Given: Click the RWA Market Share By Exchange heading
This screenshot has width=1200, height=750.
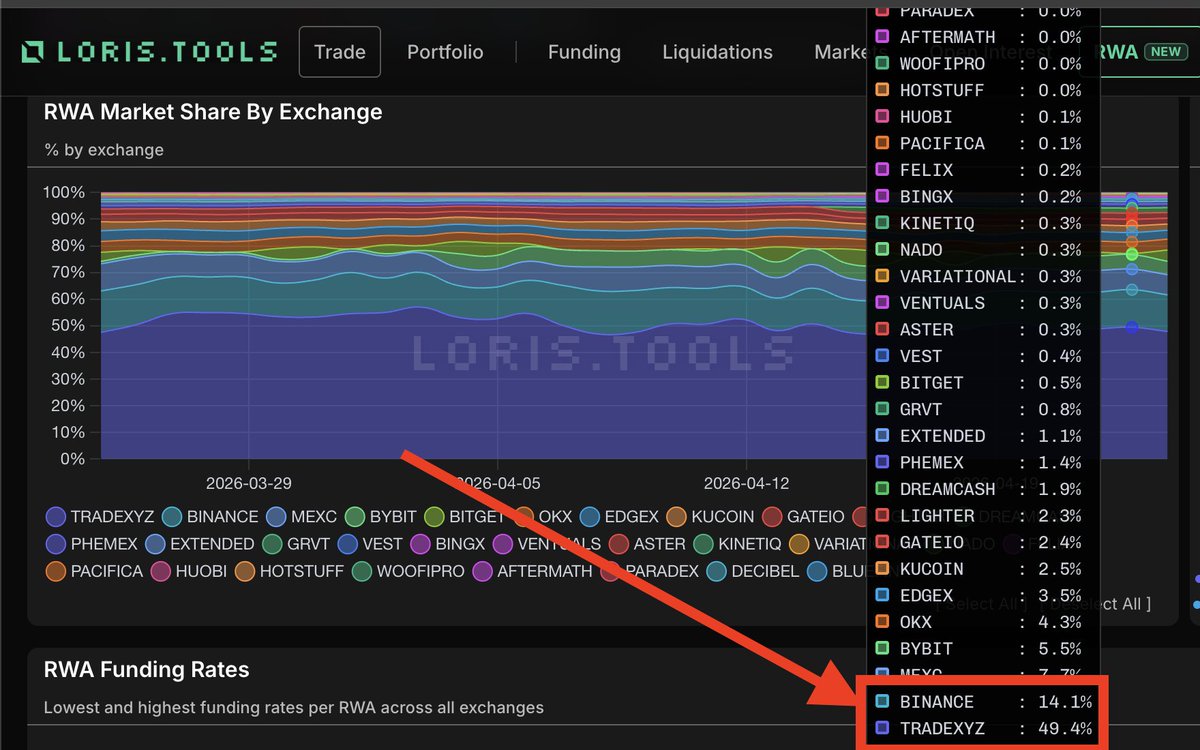Looking at the screenshot, I should [213, 112].
